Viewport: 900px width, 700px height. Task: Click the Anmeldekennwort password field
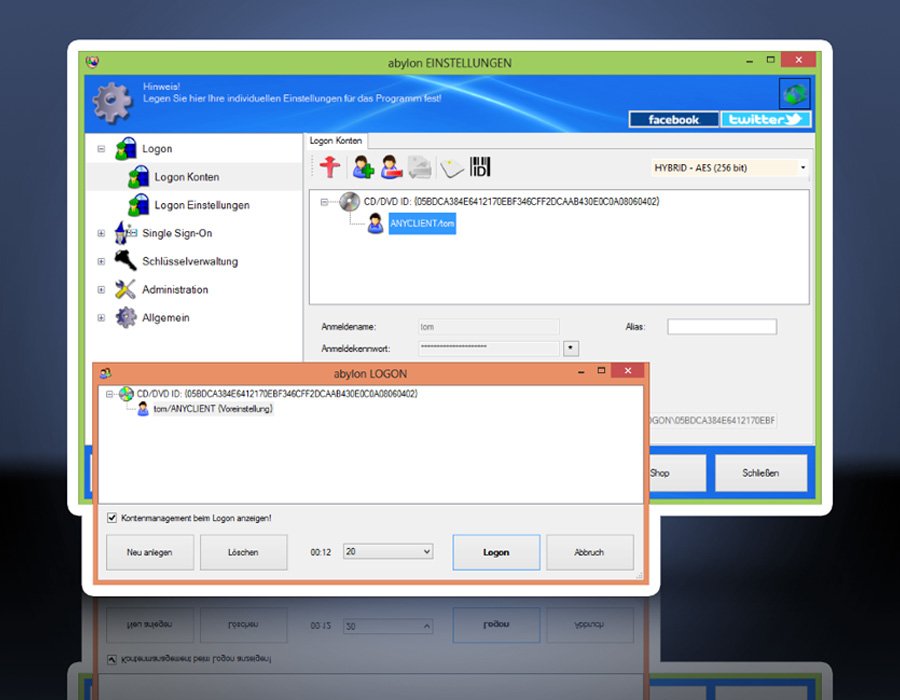[488, 348]
